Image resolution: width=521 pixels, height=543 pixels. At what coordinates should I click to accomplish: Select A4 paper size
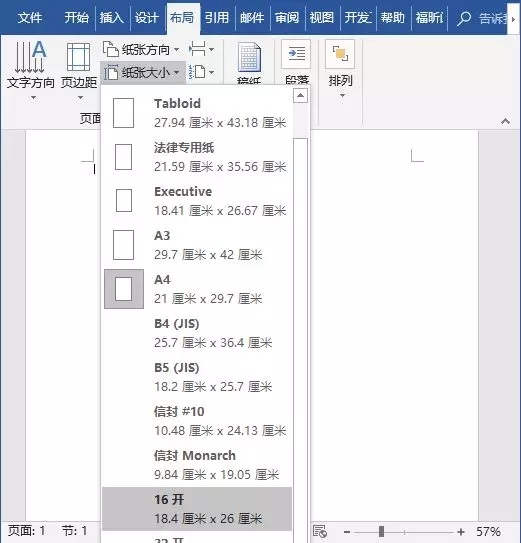(197, 289)
